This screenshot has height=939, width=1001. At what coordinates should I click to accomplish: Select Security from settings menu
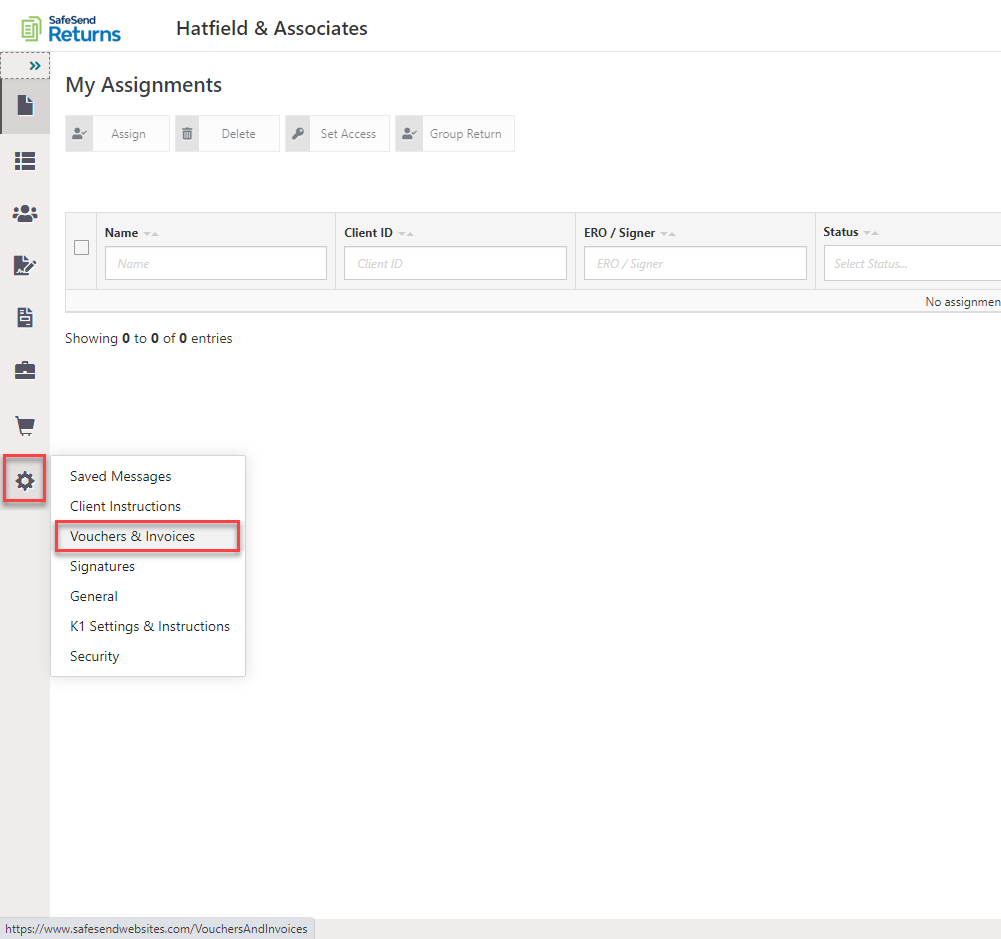[94, 656]
